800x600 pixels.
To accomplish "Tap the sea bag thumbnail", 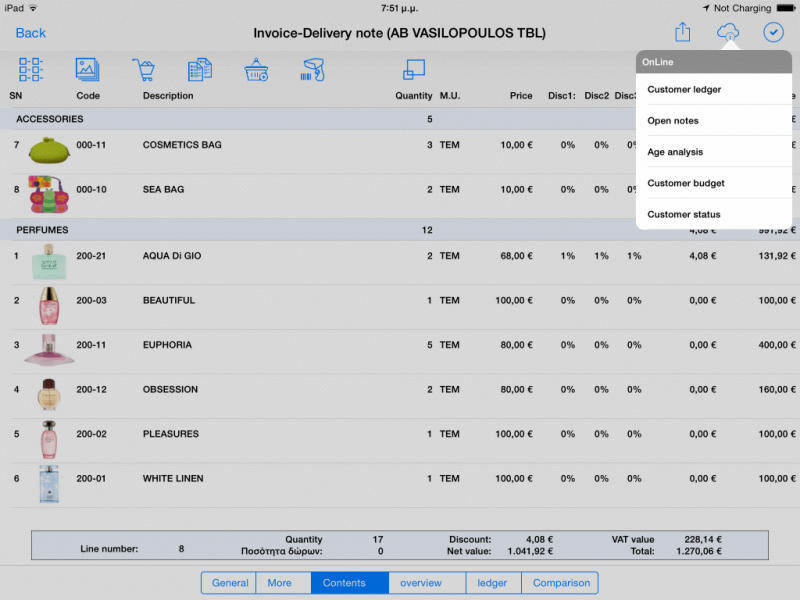I will 48,194.
